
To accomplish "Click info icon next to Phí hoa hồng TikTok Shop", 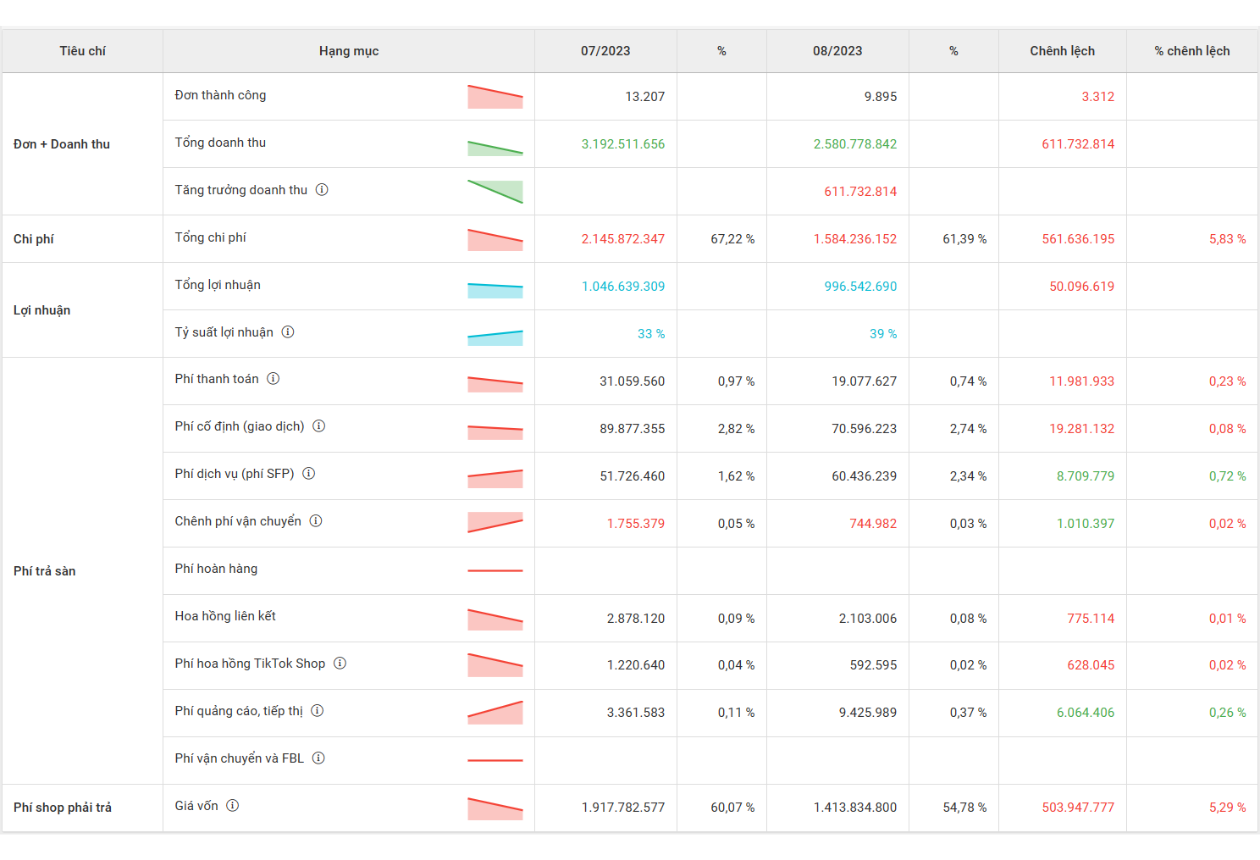I will (340, 663).
